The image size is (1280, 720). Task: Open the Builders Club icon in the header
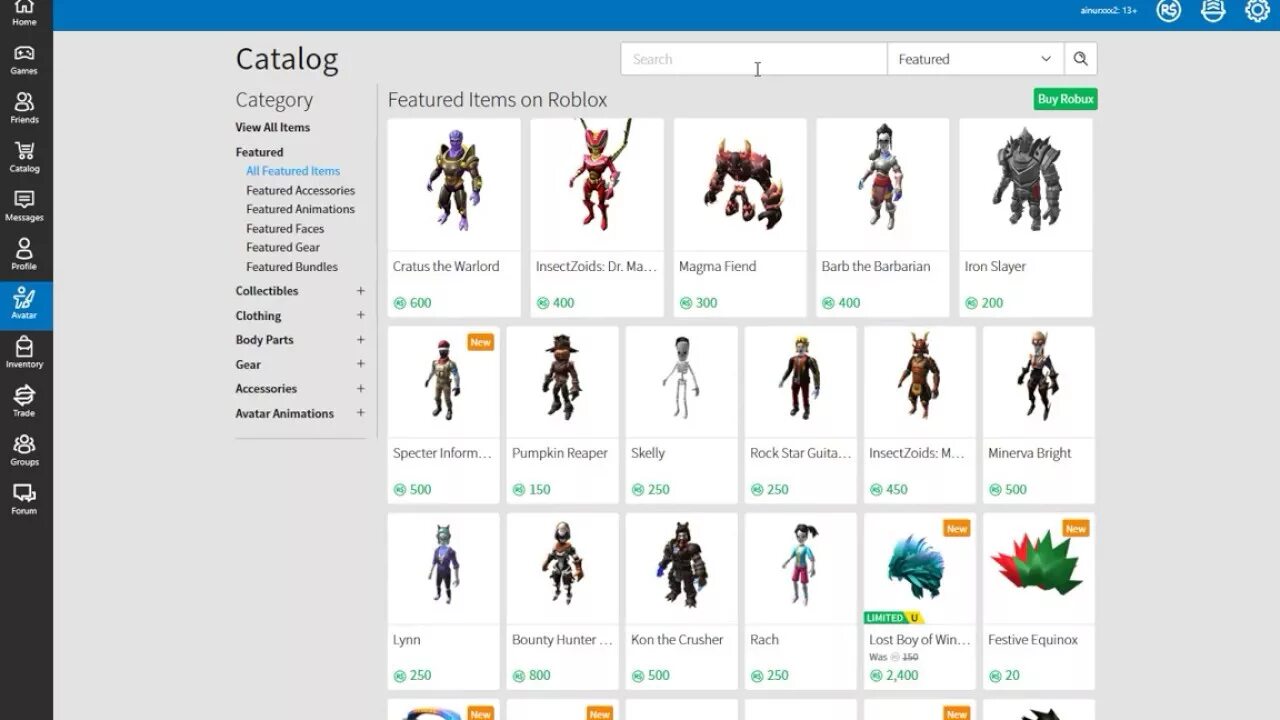(1213, 11)
